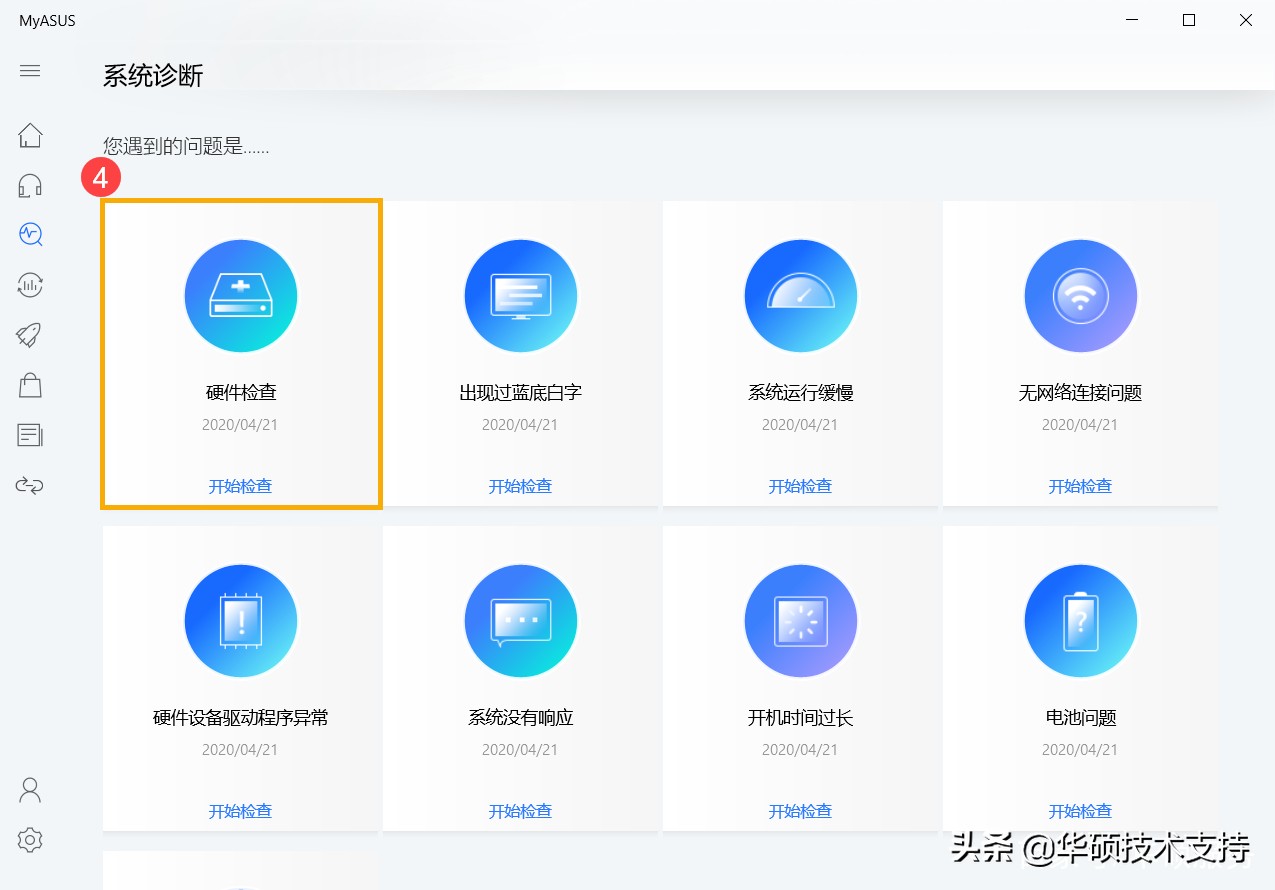The height and width of the screenshot is (890, 1275).
Task: Click 开始检查 under 硬件设备驱动程序异常
Action: (x=240, y=811)
